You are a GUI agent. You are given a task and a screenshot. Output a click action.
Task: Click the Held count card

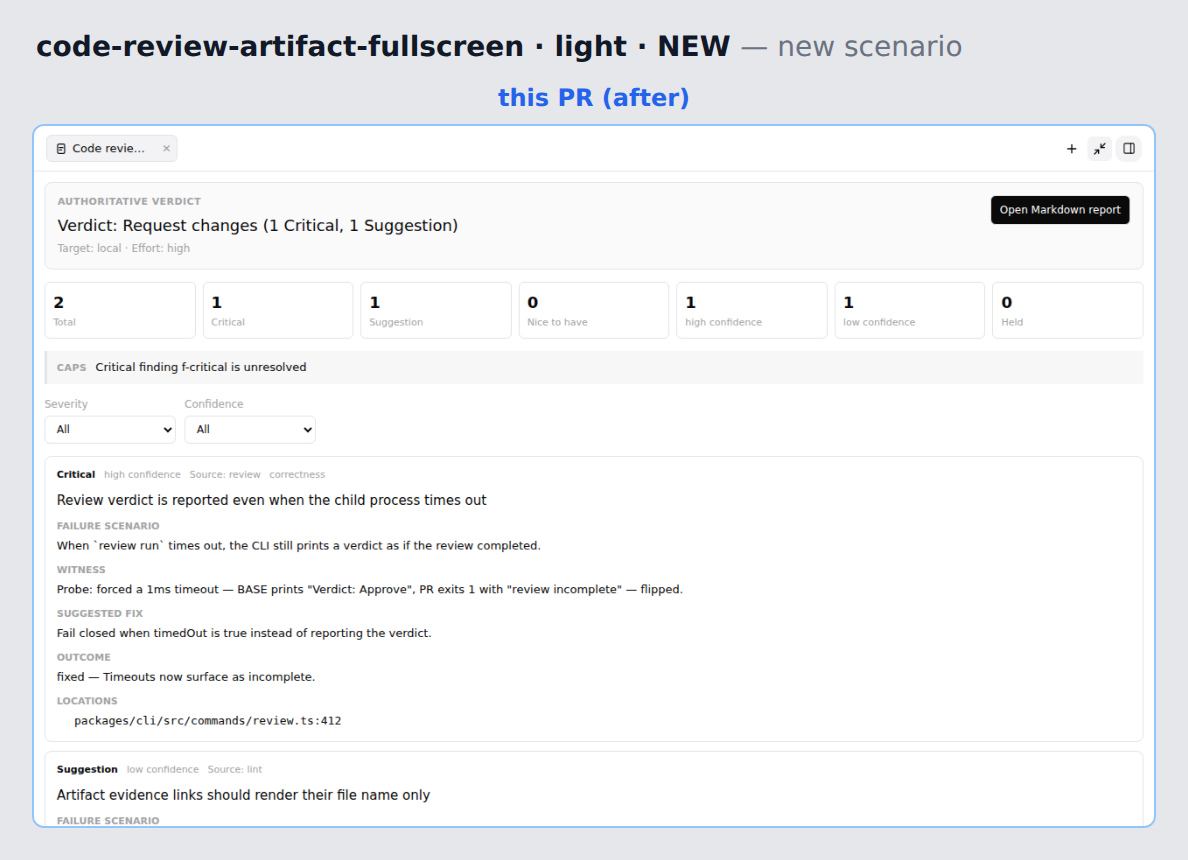1068,311
